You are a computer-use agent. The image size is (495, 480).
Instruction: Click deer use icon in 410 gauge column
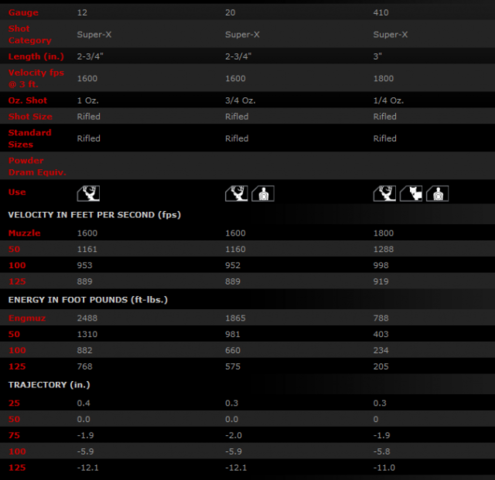(x=384, y=193)
